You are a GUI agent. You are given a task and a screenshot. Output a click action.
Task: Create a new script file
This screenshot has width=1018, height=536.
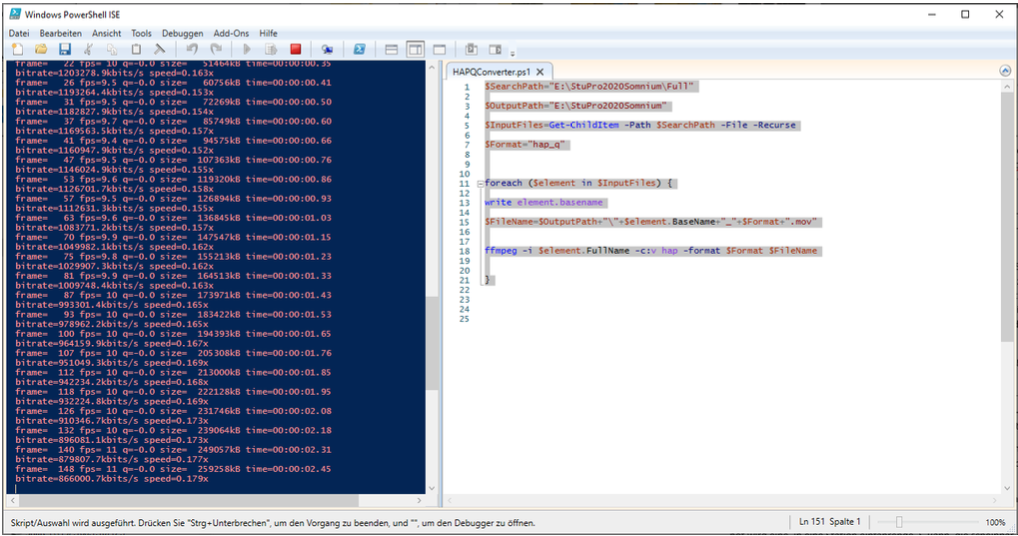18,49
